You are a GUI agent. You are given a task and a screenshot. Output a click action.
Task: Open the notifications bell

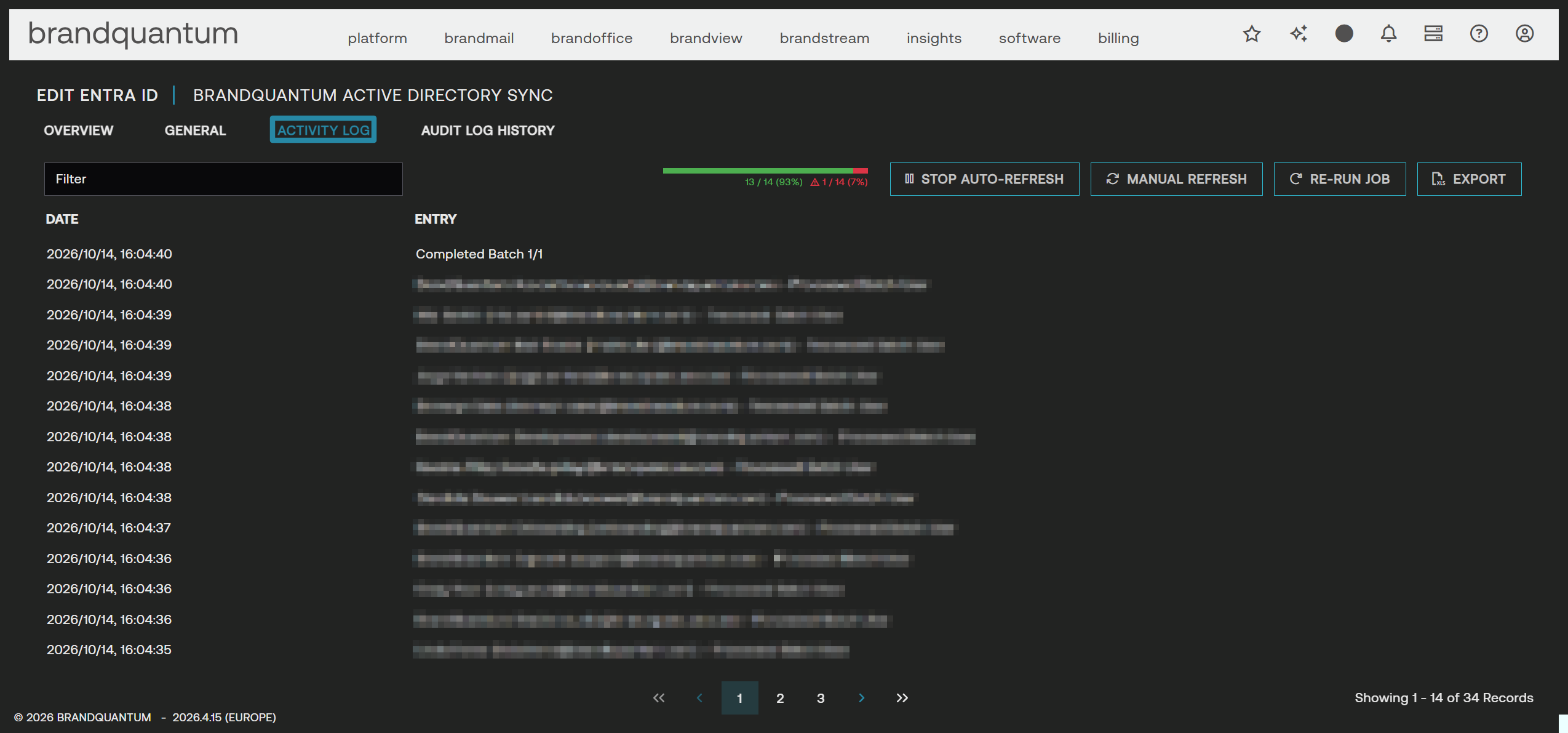pos(1388,34)
